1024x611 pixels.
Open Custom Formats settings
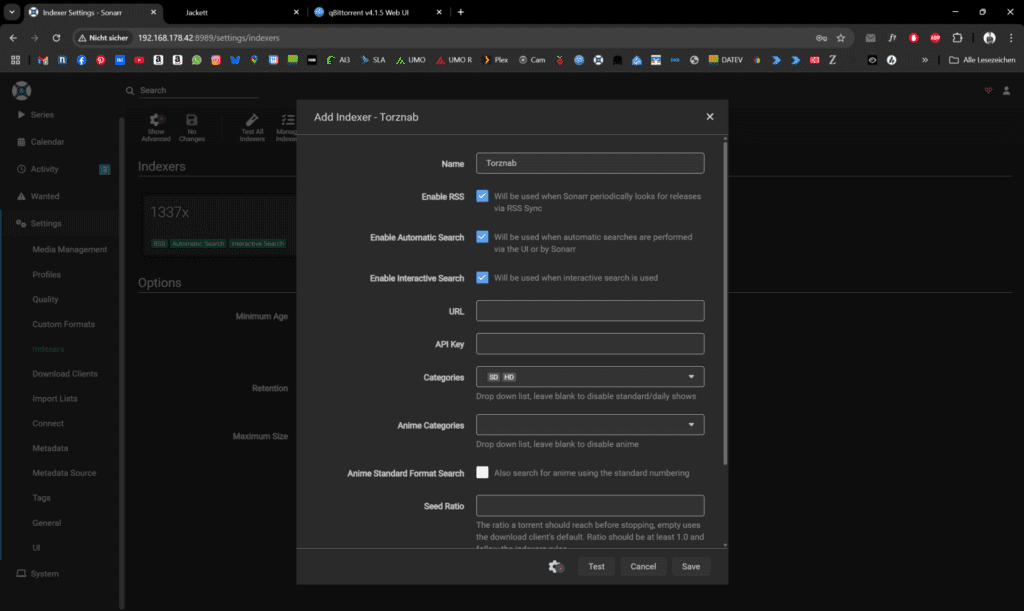(63, 324)
